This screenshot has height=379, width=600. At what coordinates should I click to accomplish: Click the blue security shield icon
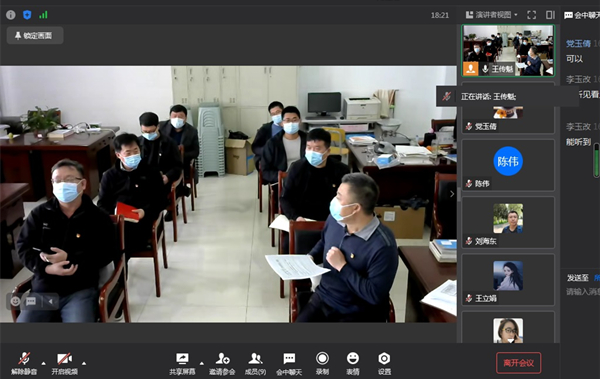27,15
